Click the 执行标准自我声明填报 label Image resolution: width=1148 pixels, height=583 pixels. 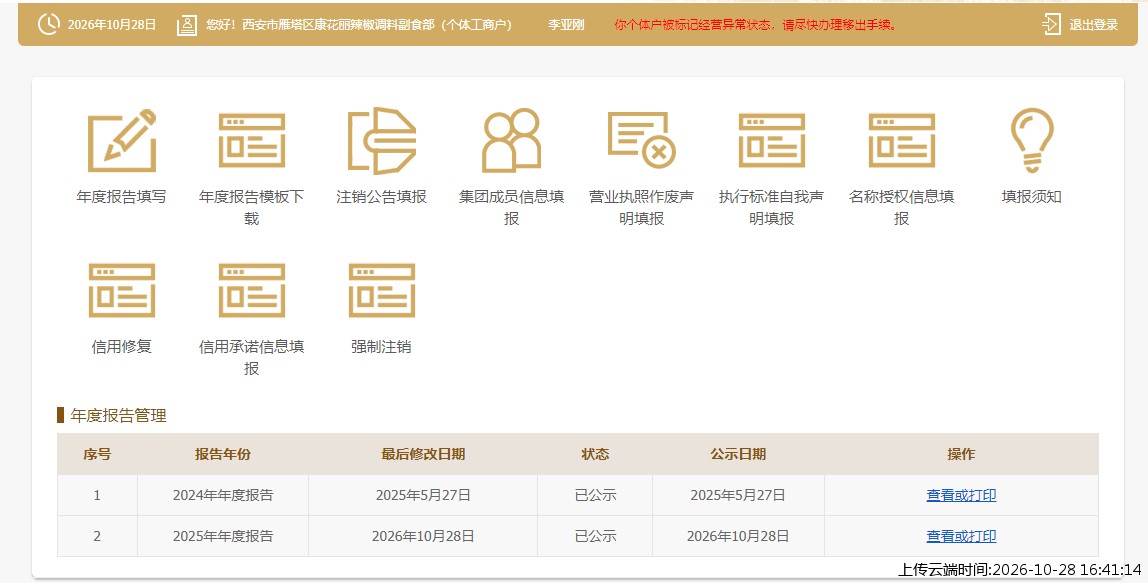point(772,207)
